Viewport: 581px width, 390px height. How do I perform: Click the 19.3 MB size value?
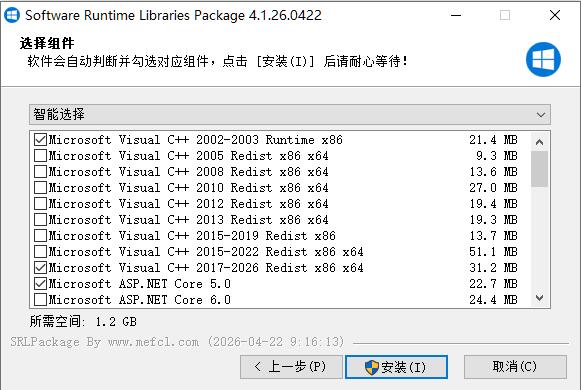tap(493, 220)
